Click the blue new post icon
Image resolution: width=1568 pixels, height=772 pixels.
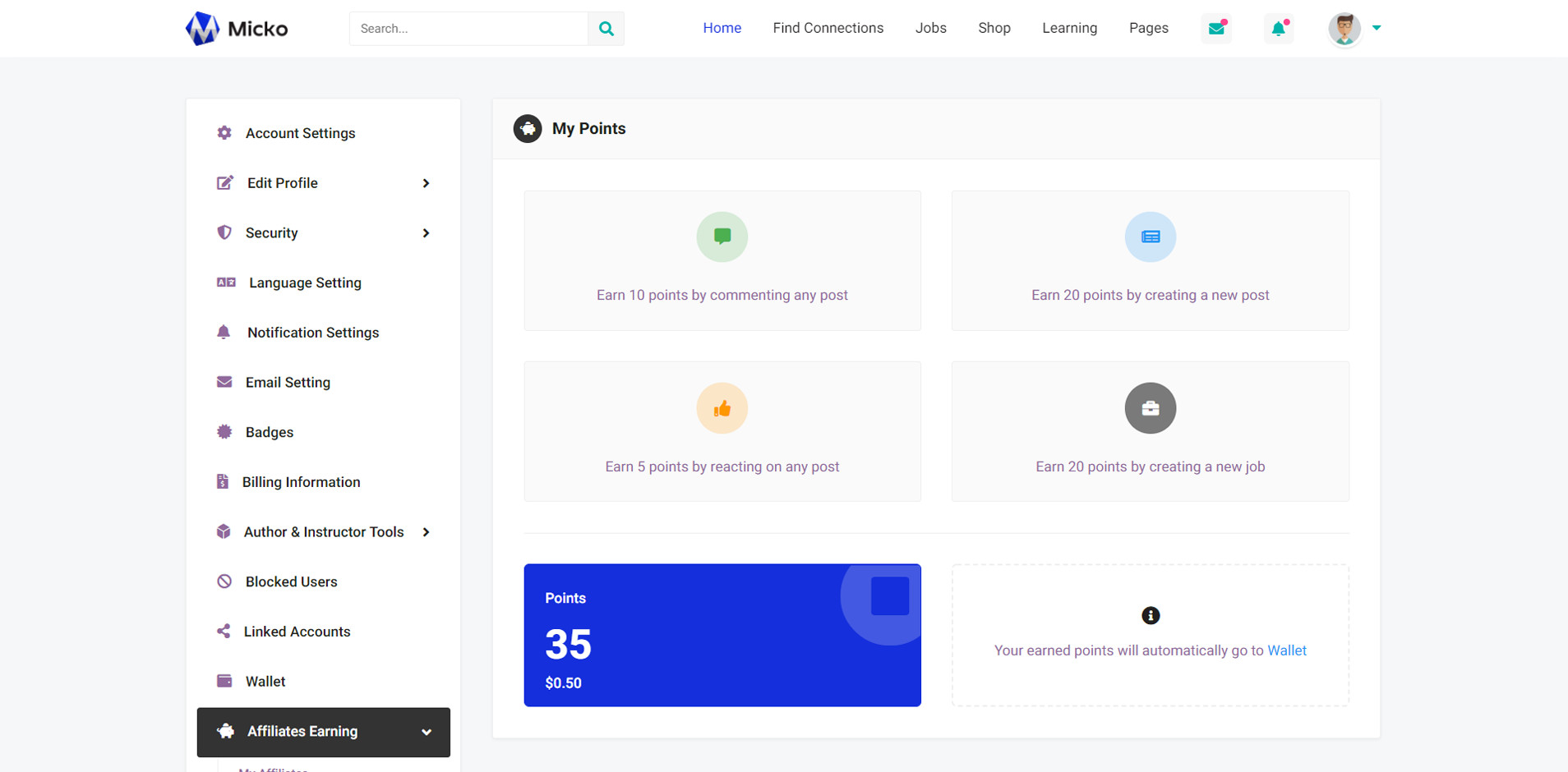coord(1150,237)
